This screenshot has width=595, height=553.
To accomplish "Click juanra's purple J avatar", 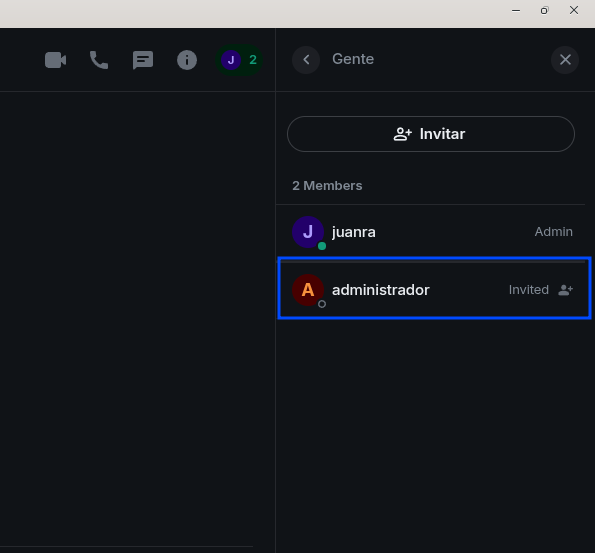I will tap(308, 232).
